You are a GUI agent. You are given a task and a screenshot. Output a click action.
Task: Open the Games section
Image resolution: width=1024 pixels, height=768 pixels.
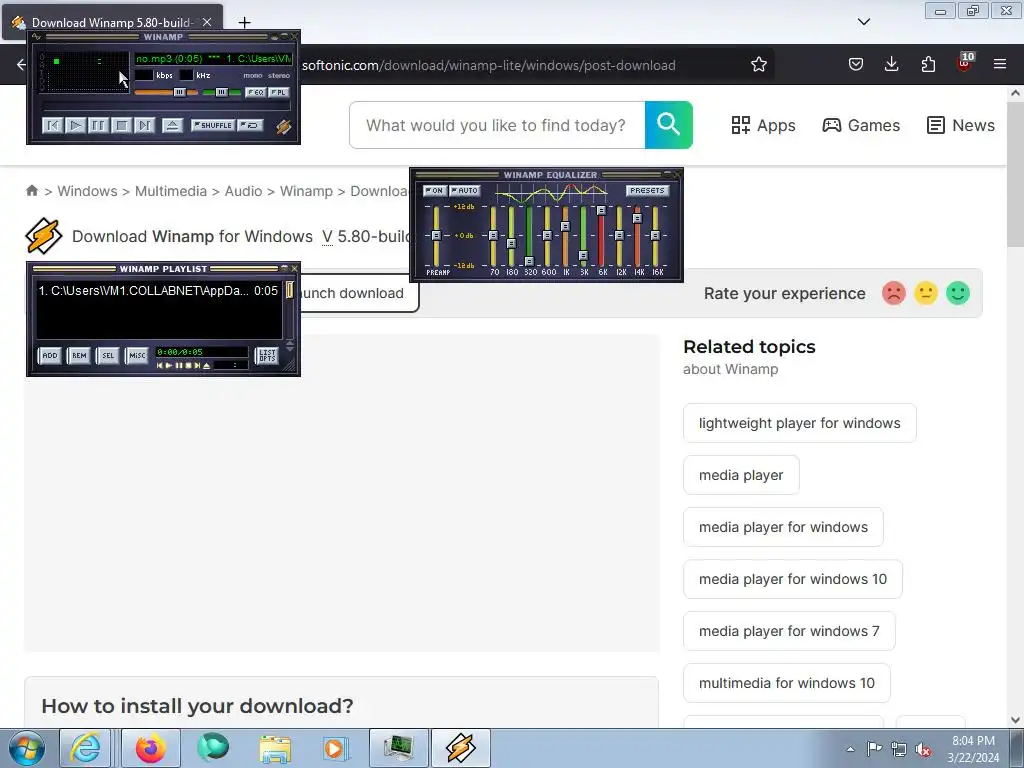[x=861, y=125]
